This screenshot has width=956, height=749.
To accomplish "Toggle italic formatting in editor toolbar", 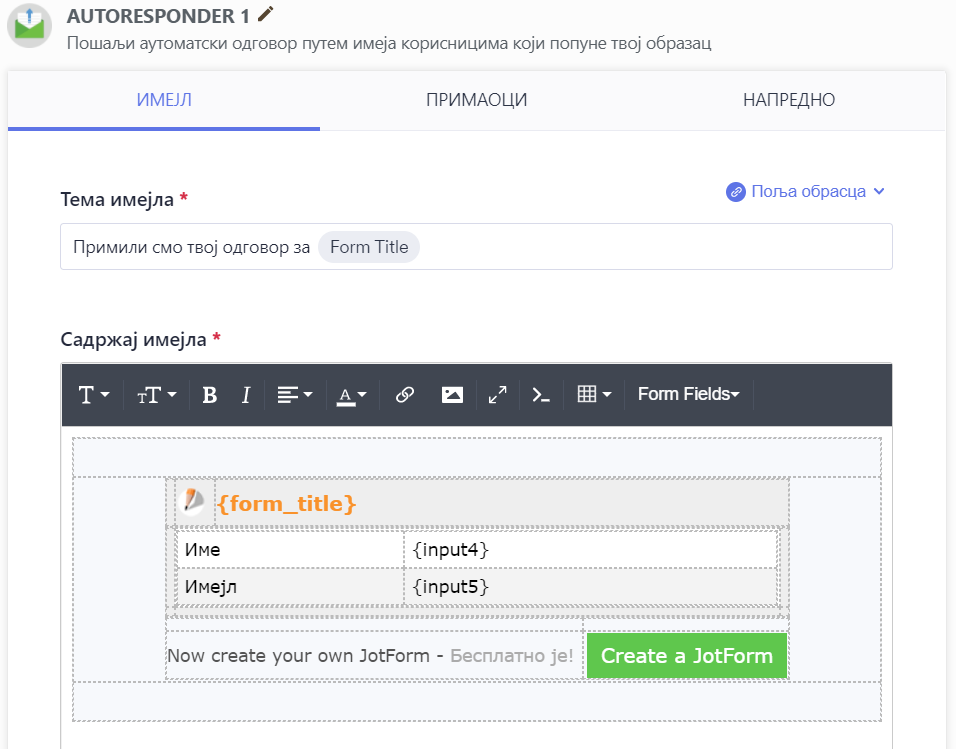I will click(245, 395).
